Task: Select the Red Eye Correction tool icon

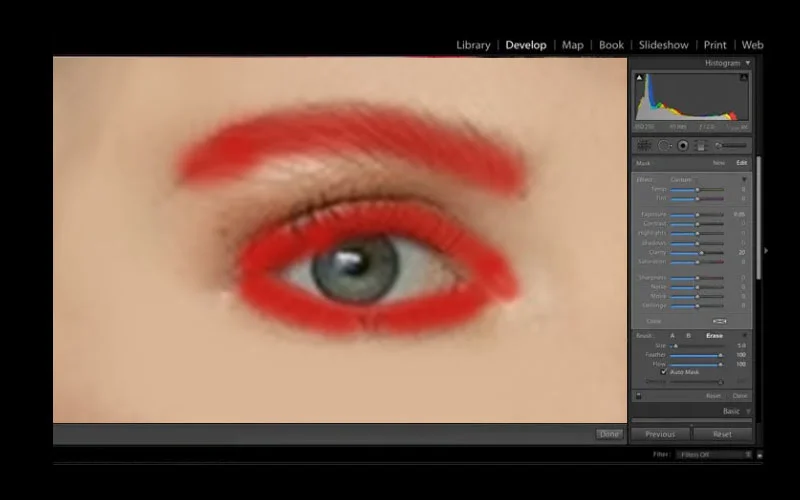Action: pyautogui.click(x=683, y=146)
